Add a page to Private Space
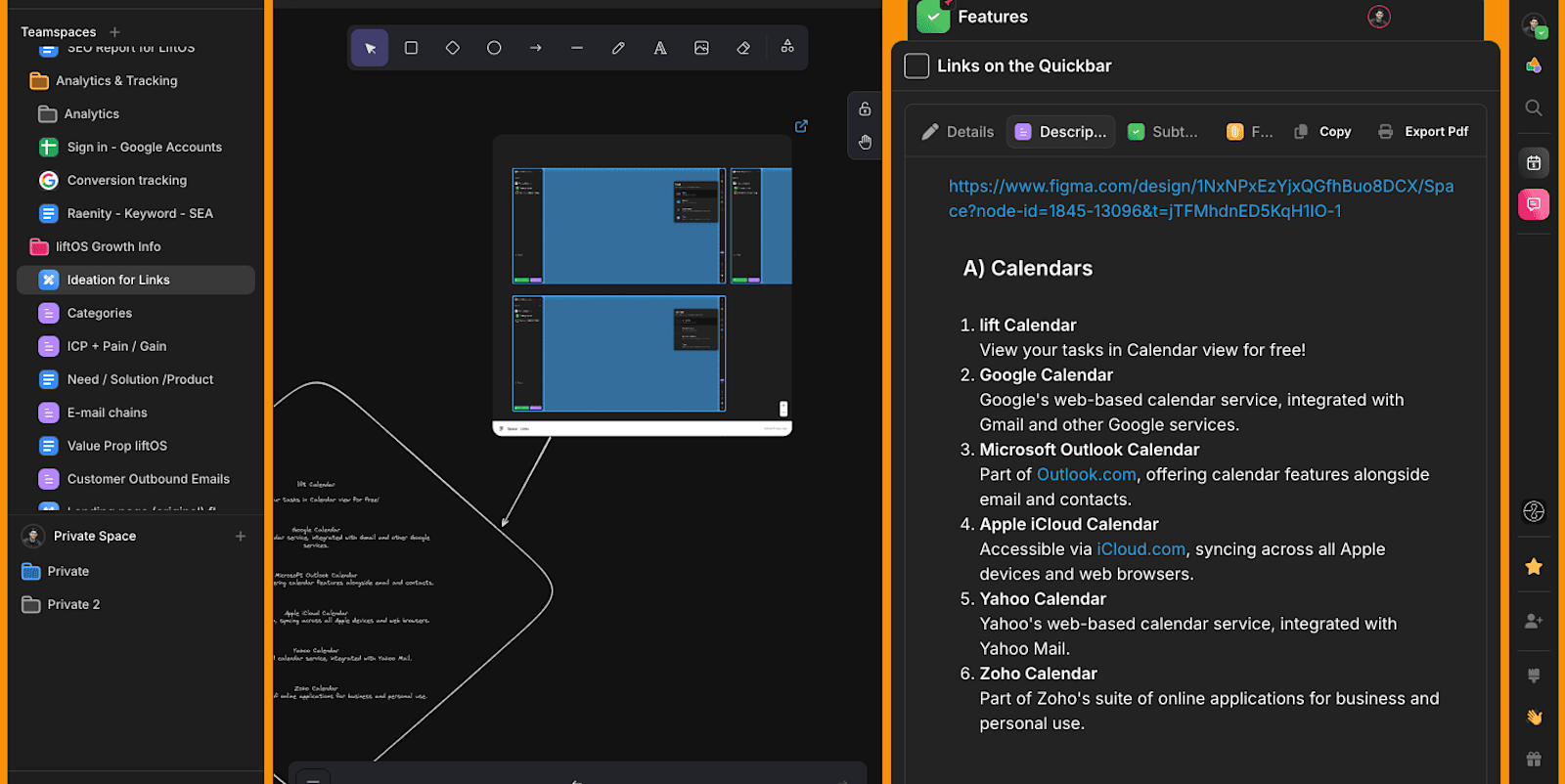Viewport: 1565px width, 784px height. coord(241,536)
